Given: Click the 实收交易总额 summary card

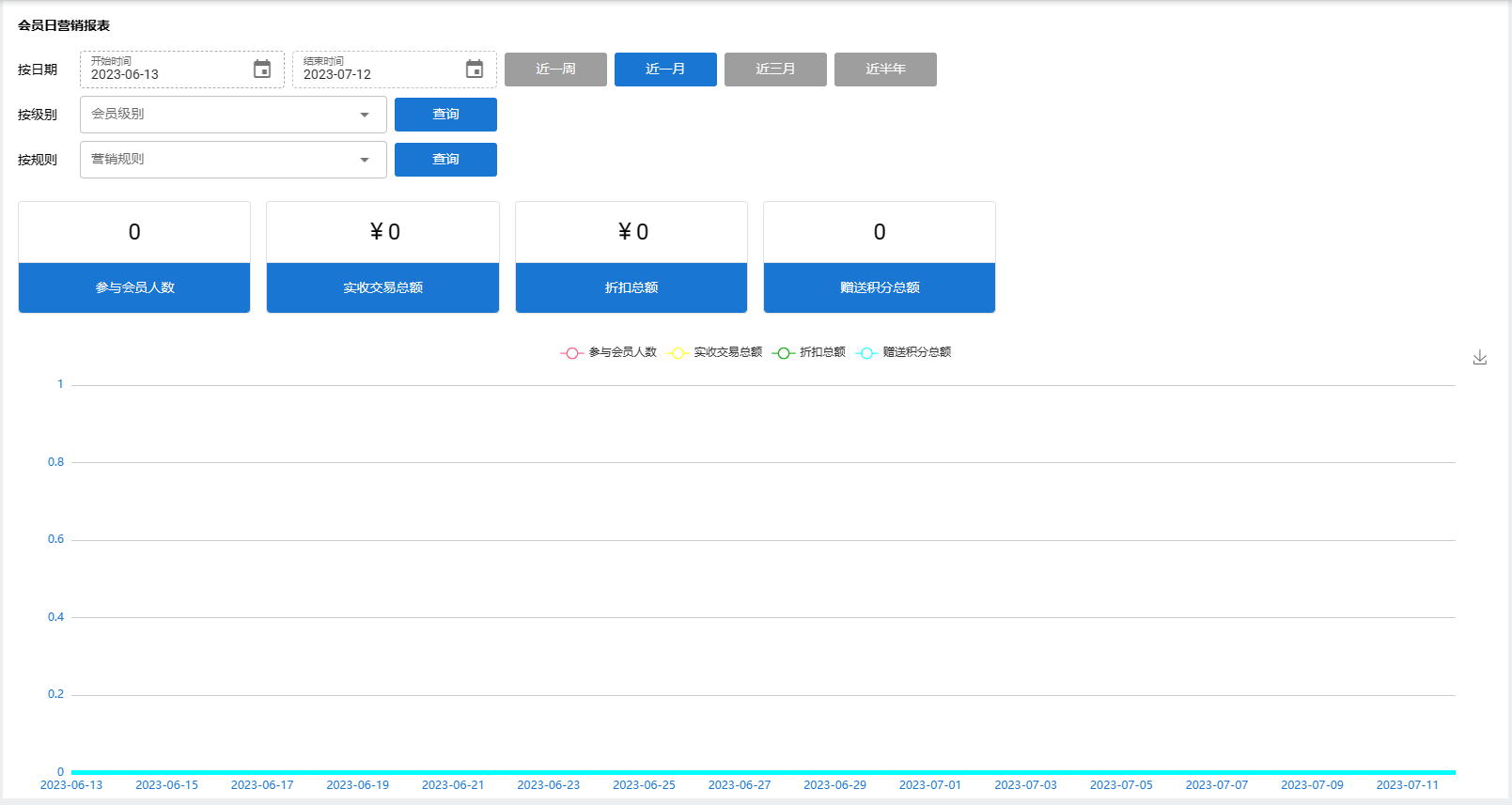Looking at the screenshot, I should coord(382,257).
